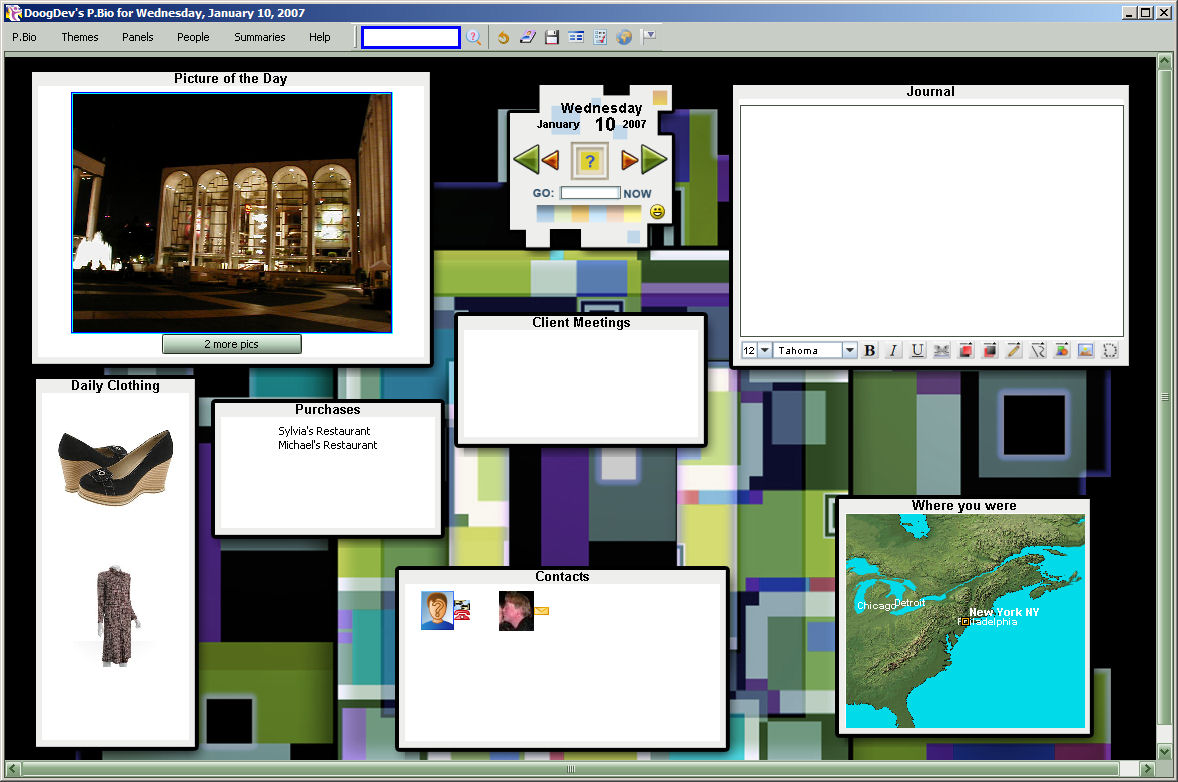1178x782 pixels.
Task: Click the large green next arrow
Action: tap(654, 159)
